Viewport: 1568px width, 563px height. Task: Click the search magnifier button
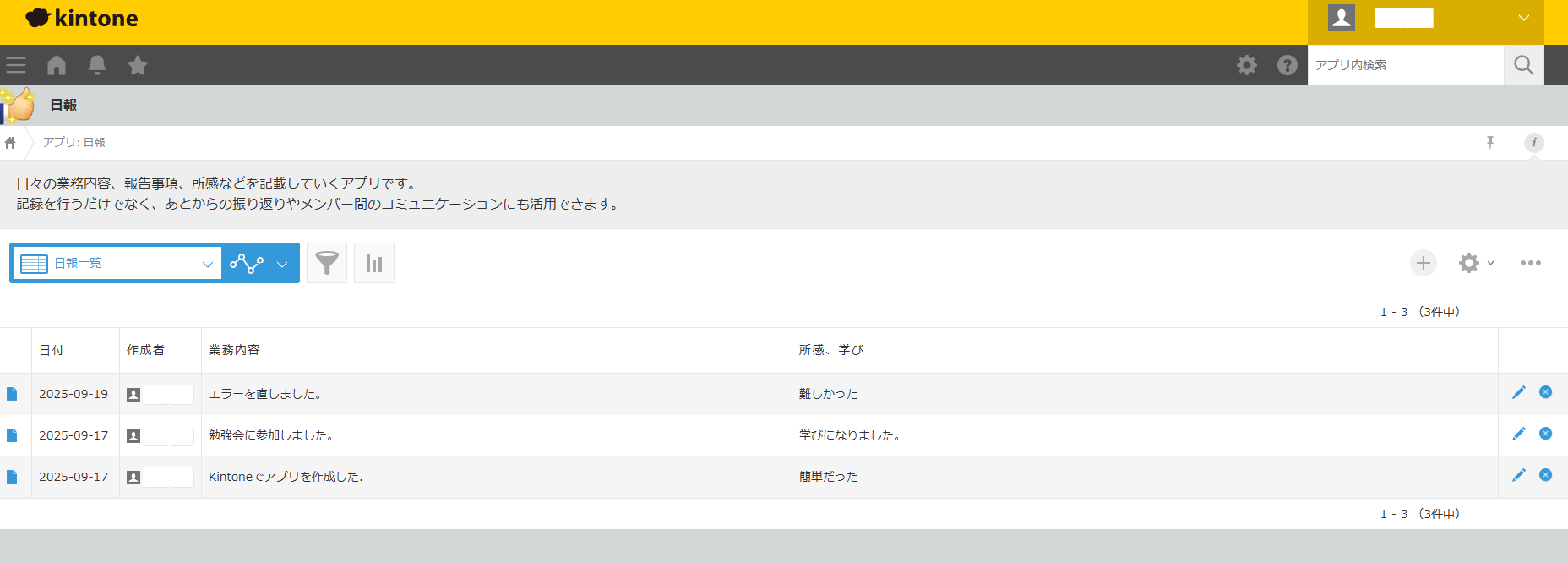tap(1524, 65)
